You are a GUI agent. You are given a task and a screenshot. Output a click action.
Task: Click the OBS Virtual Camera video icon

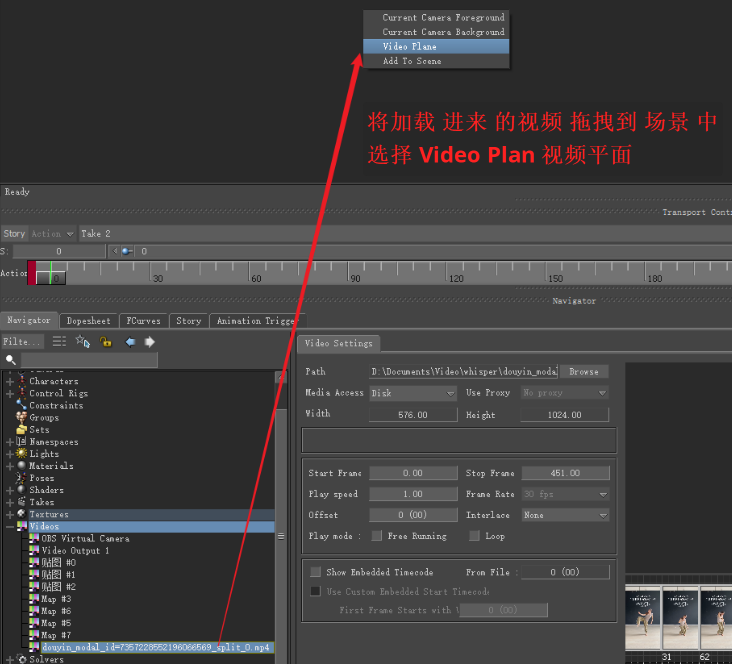click(33, 539)
